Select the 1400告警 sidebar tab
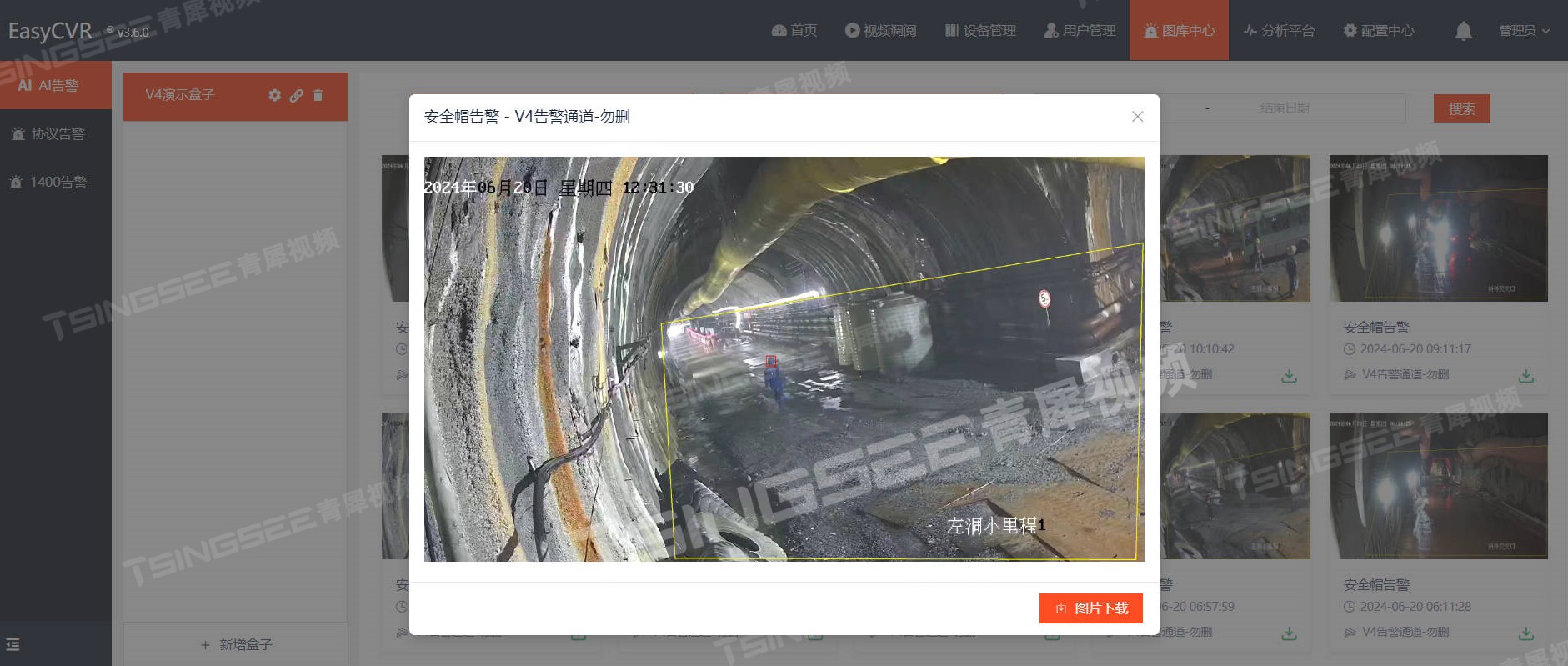The width and height of the screenshot is (1568, 666). tap(56, 182)
